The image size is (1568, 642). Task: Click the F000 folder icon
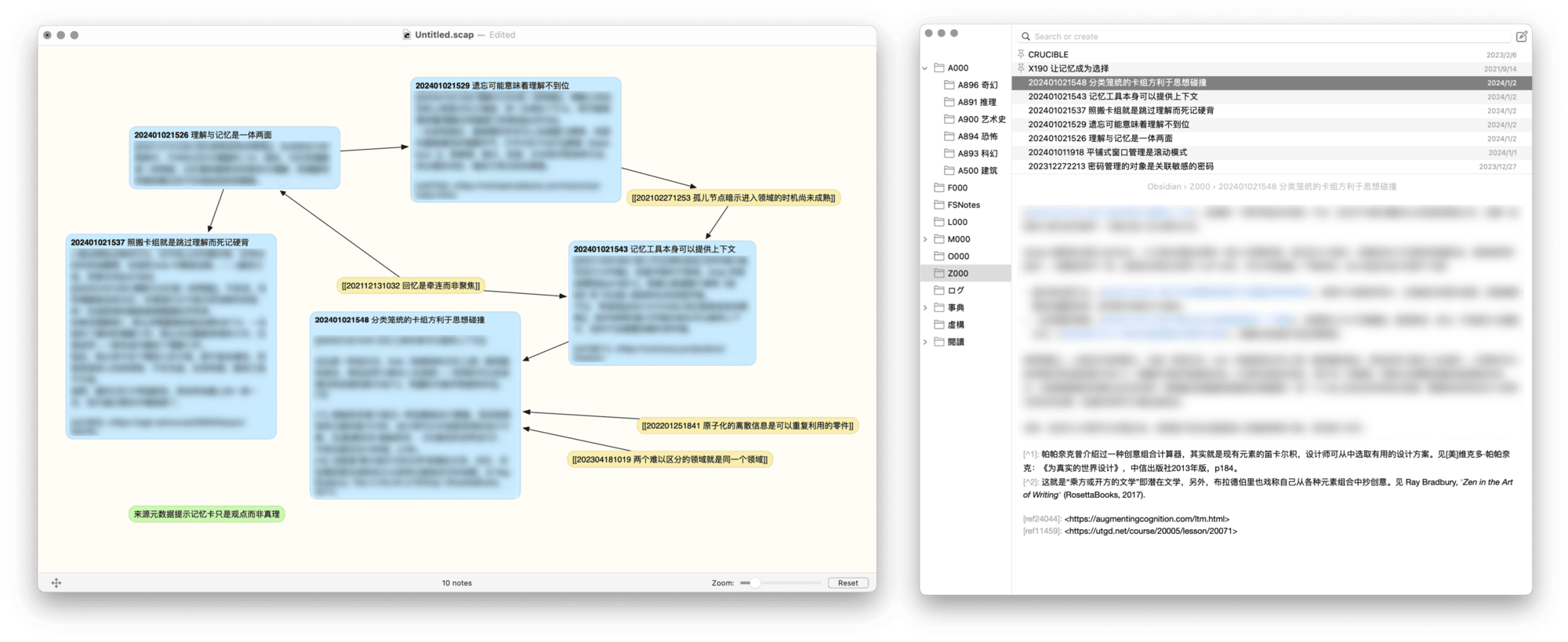(939, 187)
